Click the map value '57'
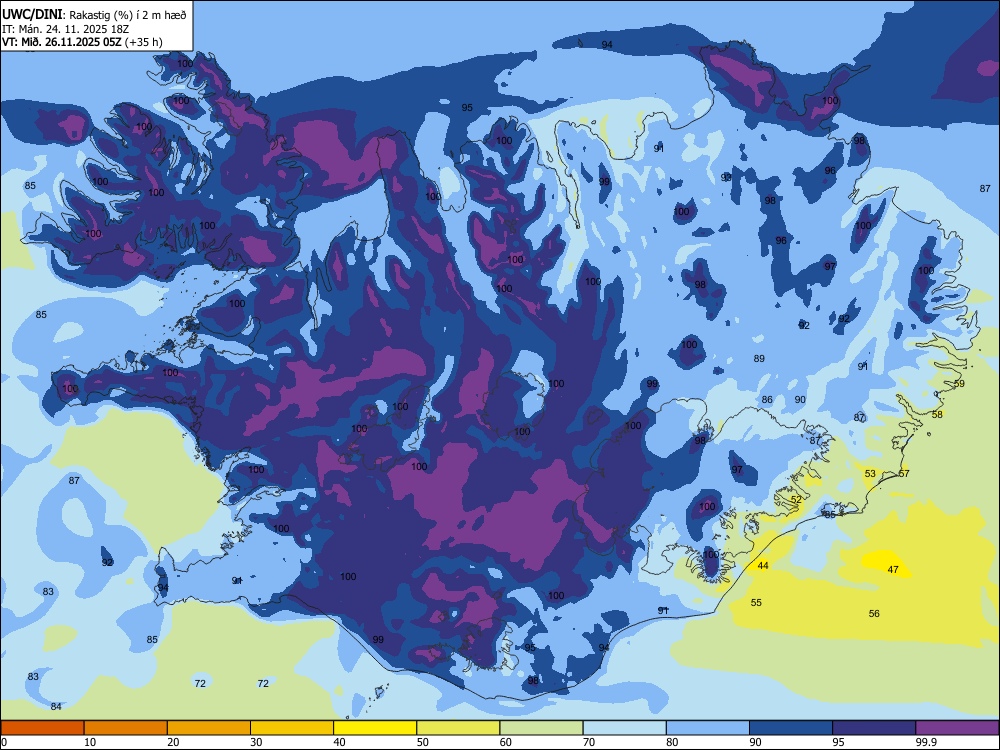The width and height of the screenshot is (1000, 750). click(x=904, y=474)
